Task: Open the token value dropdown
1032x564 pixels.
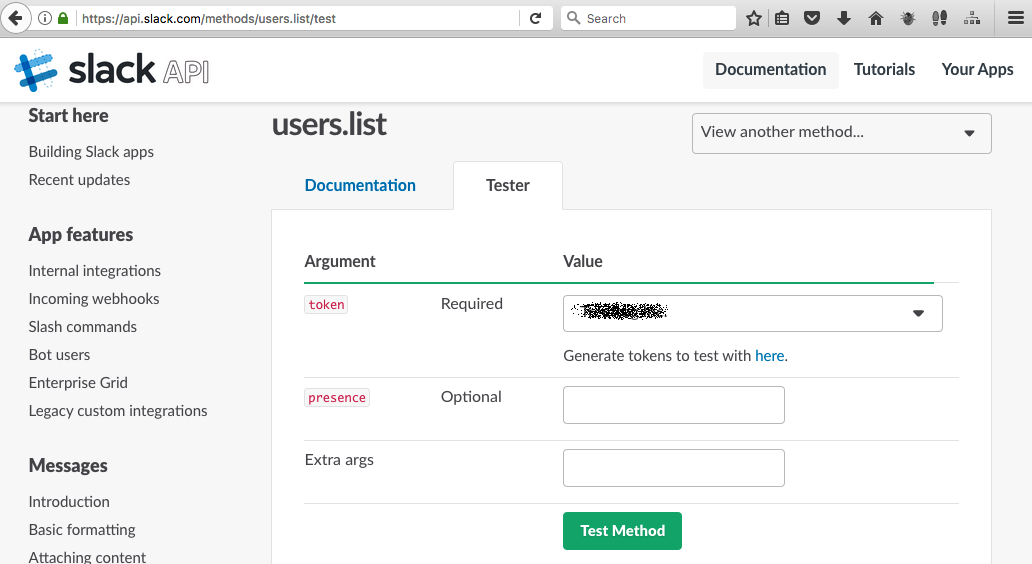Action: coord(753,313)
